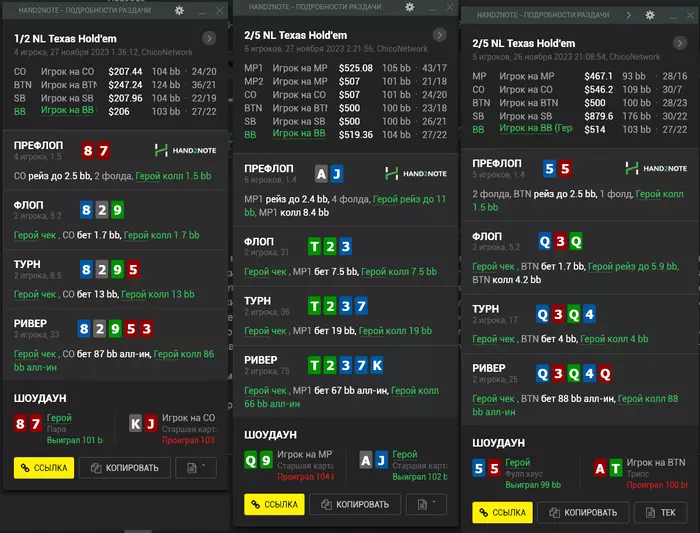Open document export dropdown in left window
Screen dimensions: 700x533
[x=196, y=468]
